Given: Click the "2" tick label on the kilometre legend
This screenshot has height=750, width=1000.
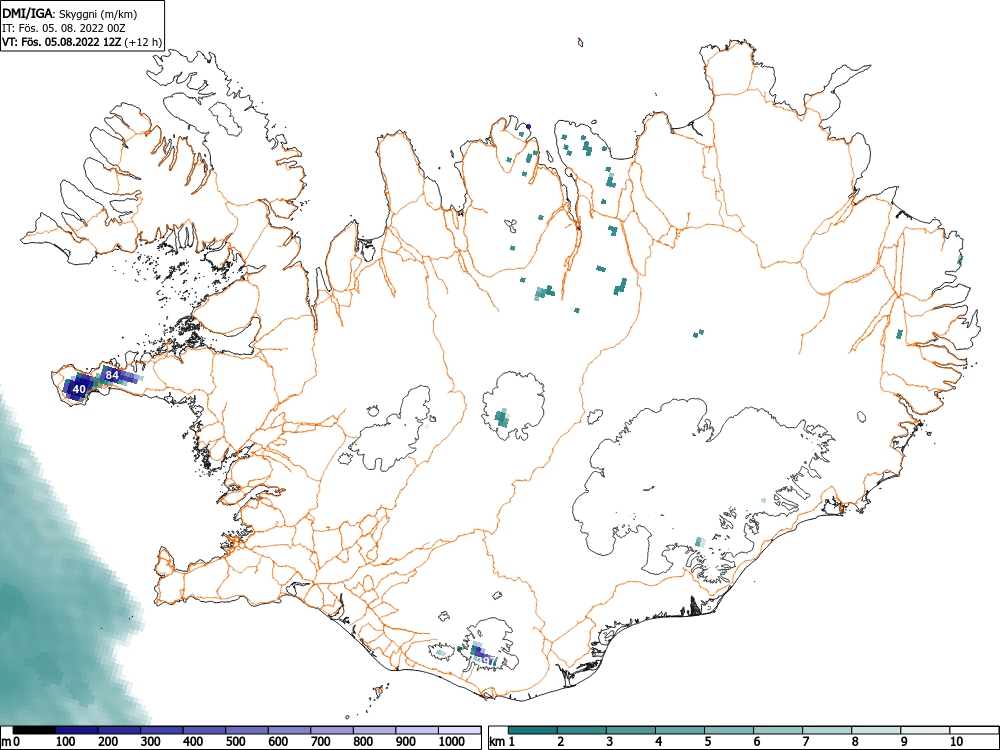Looking at the screenshot, I should point(561,741).
